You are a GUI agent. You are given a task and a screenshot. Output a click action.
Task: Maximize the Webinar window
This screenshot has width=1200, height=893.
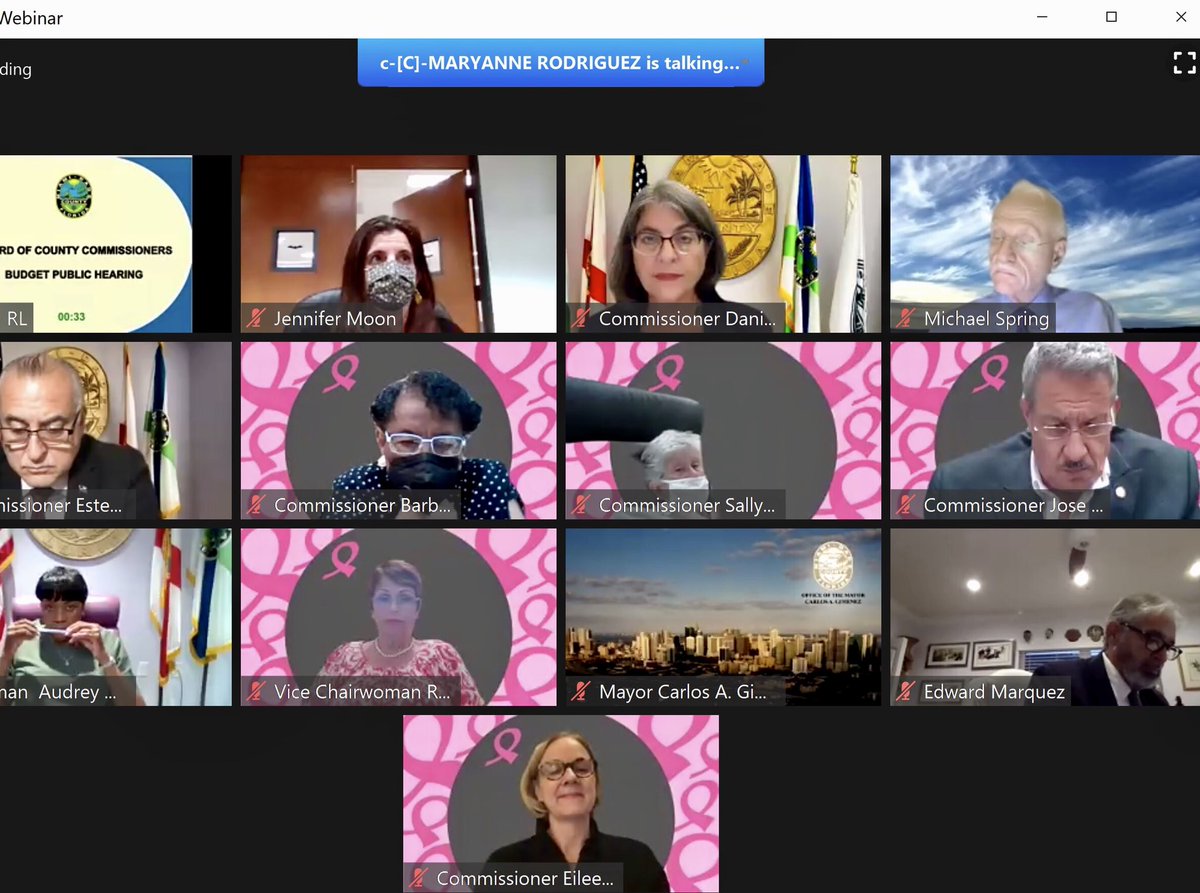pyautogui.click(x=1111, y=17)
